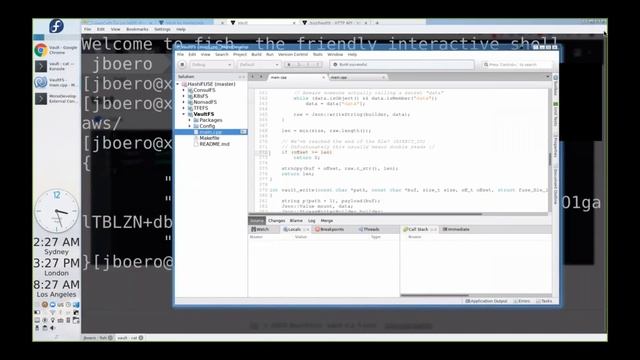Viewport: 640px width, 360px height.
Task: Open the Toolbox side pad
Action: (556, 86)
